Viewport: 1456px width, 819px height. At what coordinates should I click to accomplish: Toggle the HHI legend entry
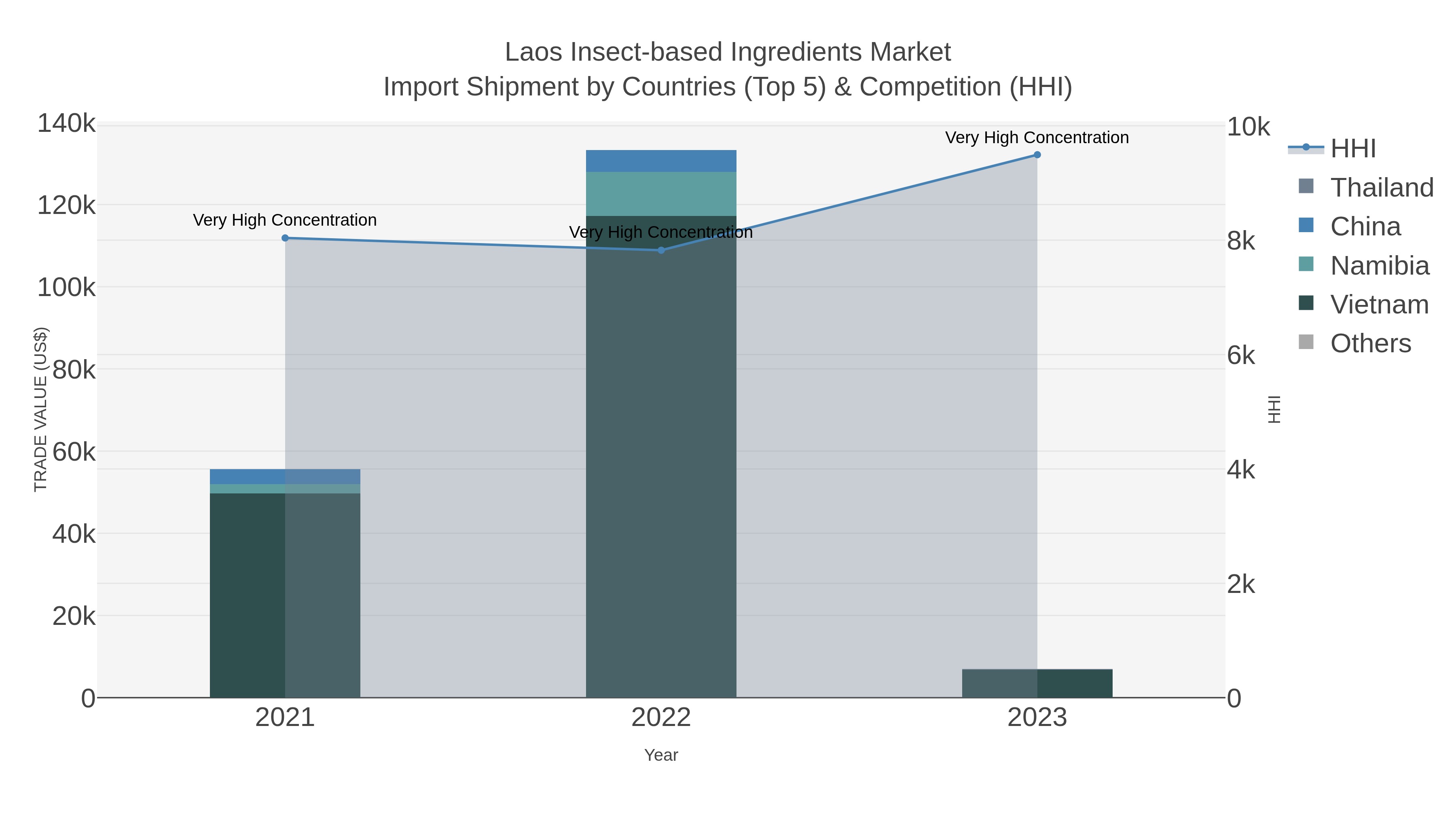pyautogui.click(x=1332, y=149)
